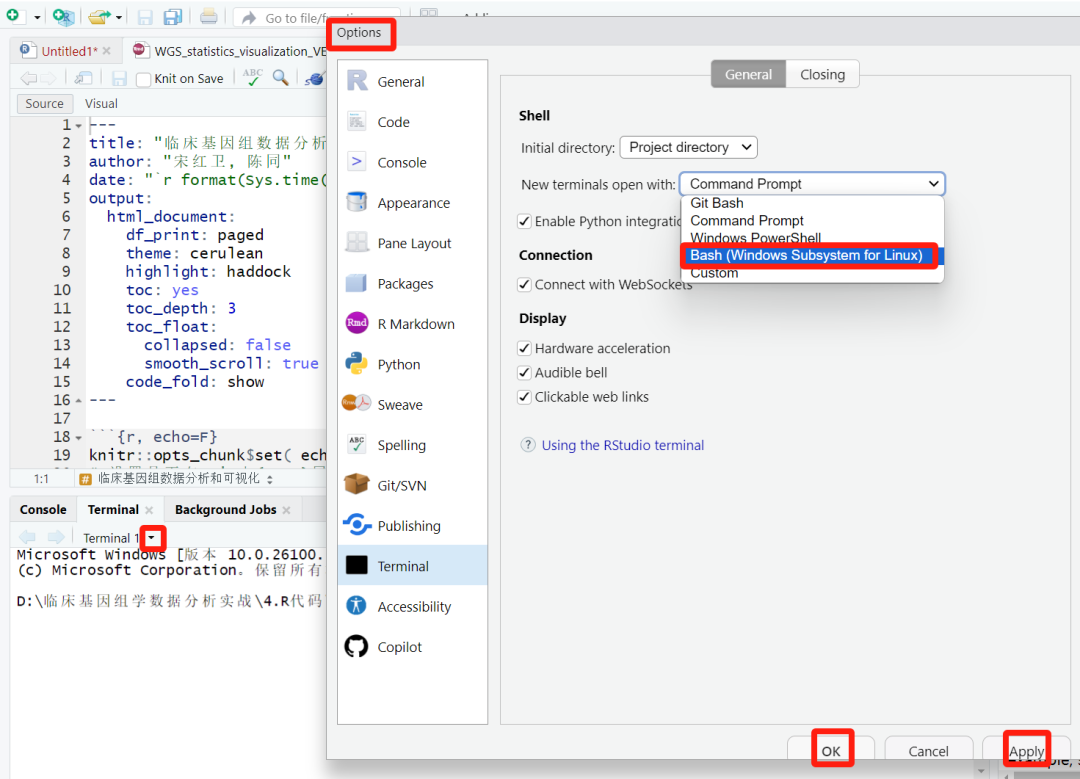Expand the Open recent files arrow
The width and height of the screenshot is (1080, 779).
(x=119, y=17)
